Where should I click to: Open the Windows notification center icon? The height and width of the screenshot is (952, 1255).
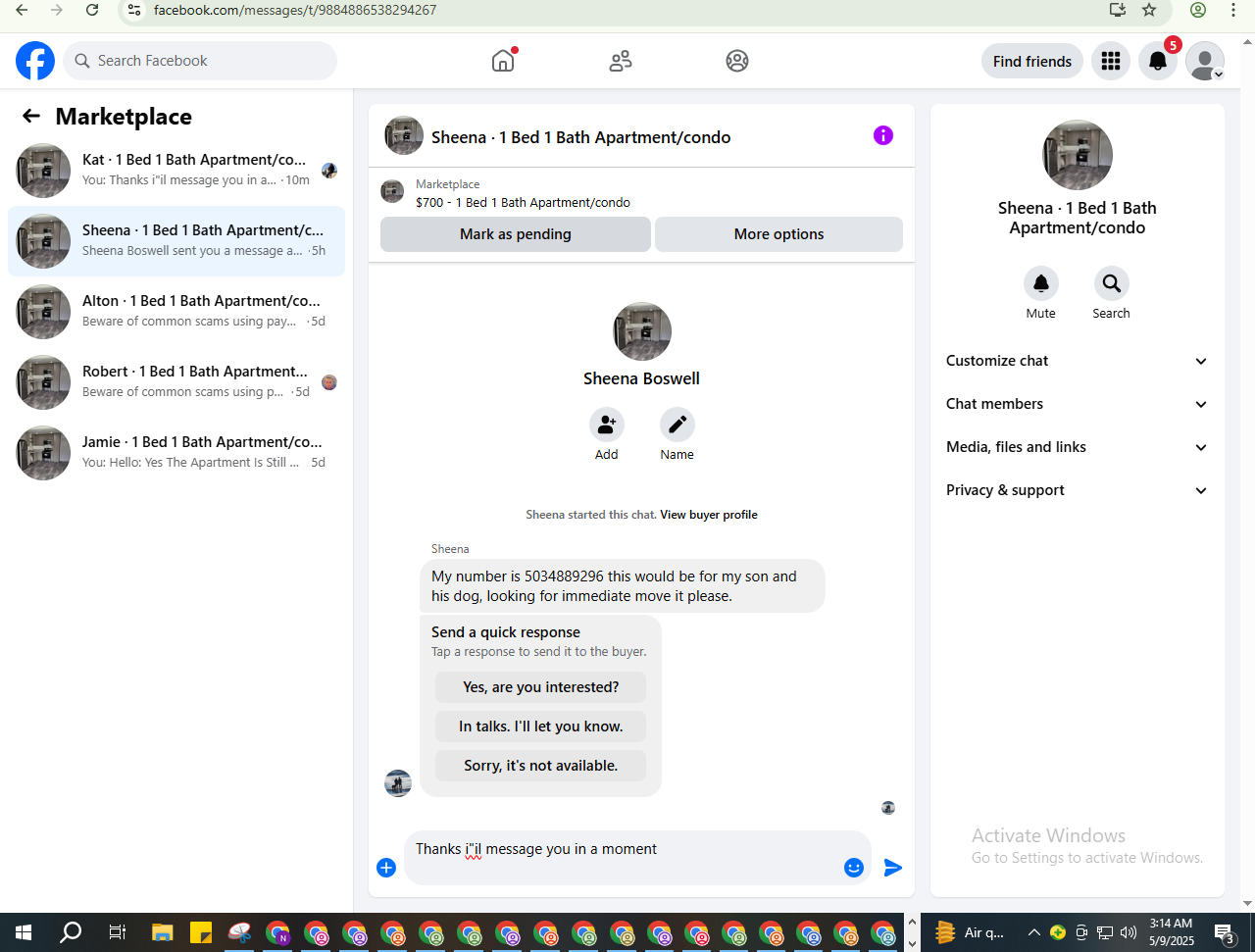coord(1225,932)
